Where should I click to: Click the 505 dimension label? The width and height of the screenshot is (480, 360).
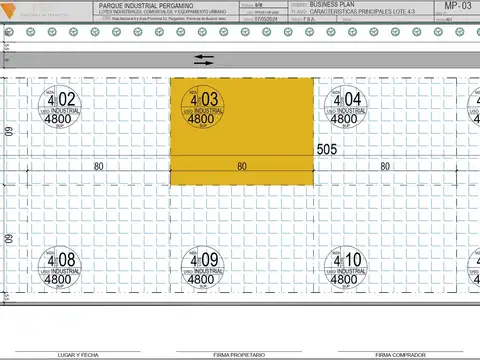(x=327, y=149)
